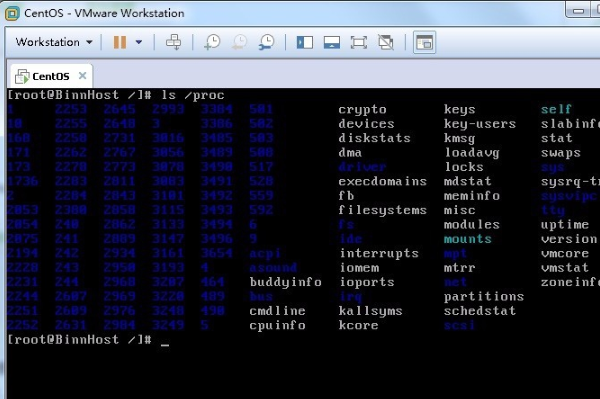Click the 'cpuinfo' entry
This screenshot has width=600, height=399.
(x=277, y=325)
